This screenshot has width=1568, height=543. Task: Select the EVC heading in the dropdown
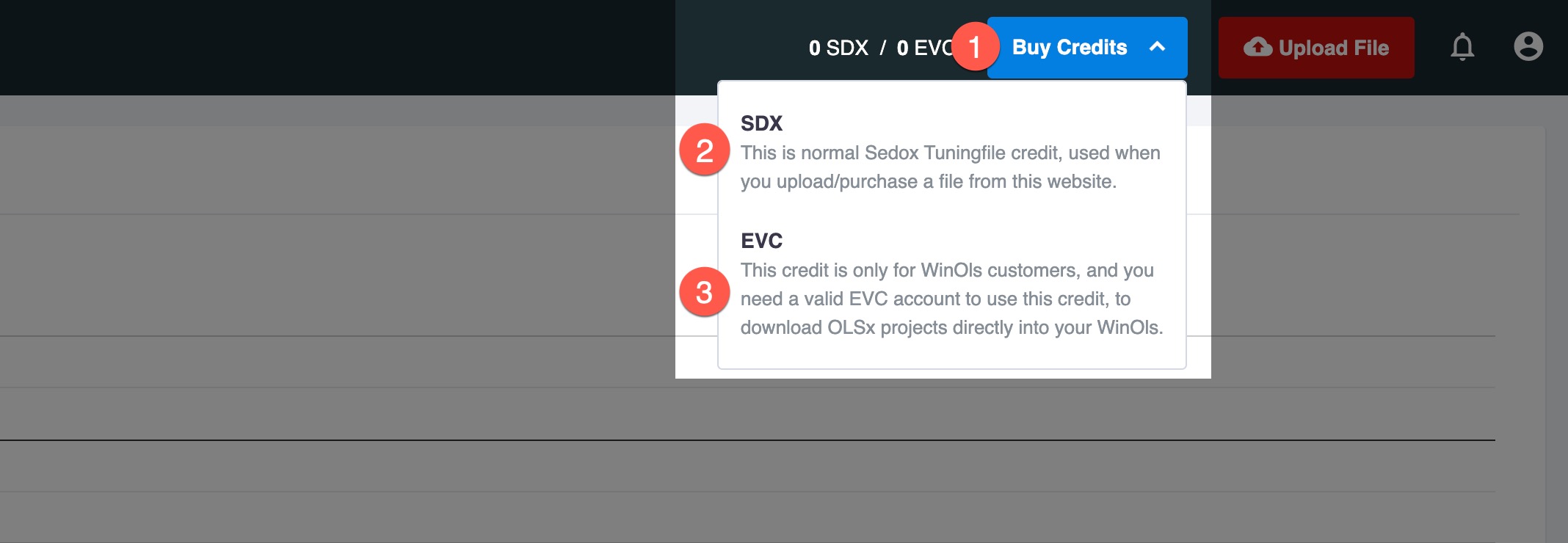[761, 241]
